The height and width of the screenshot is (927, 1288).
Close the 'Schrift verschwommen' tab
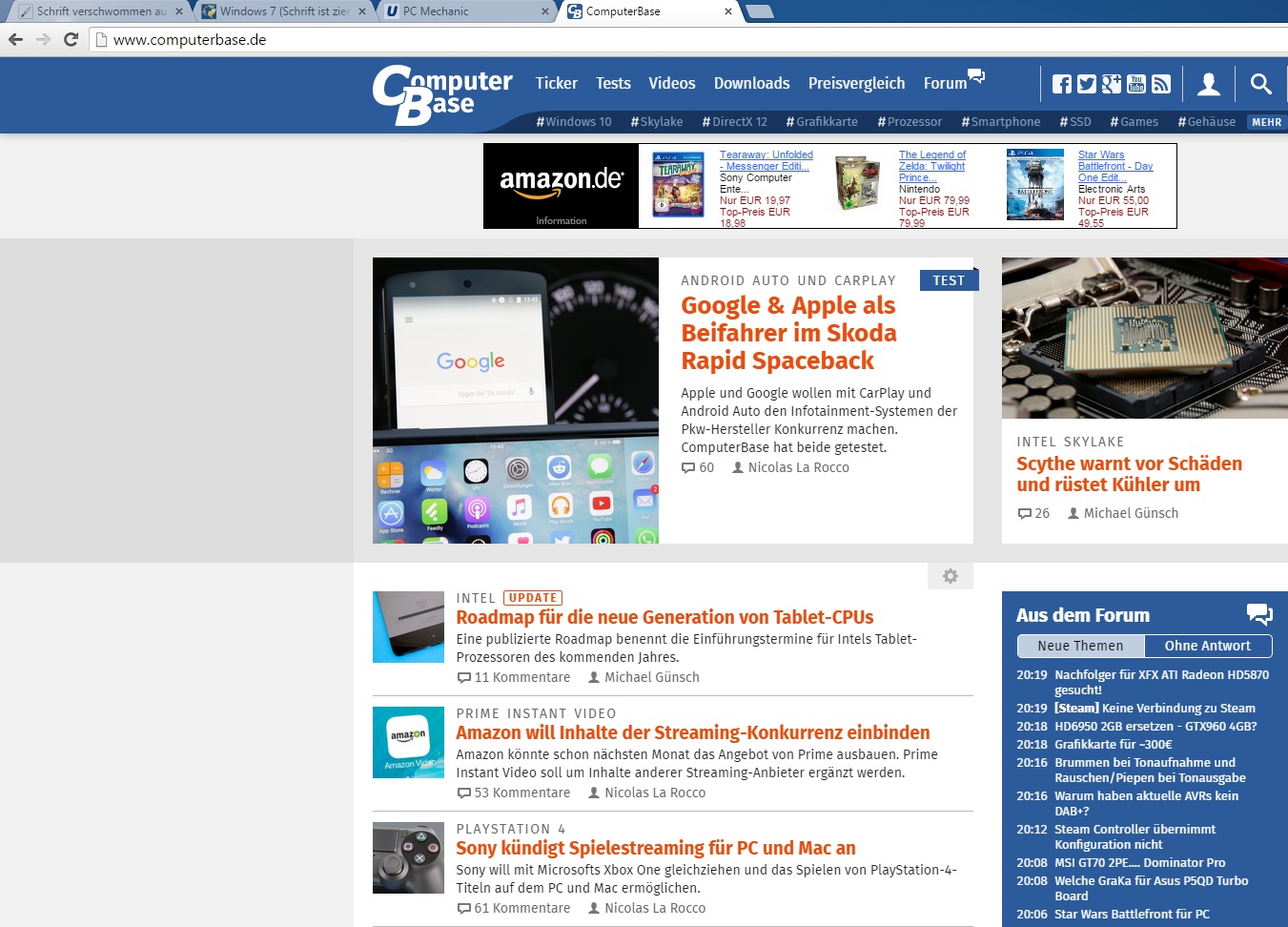click(x=178, y=11)
